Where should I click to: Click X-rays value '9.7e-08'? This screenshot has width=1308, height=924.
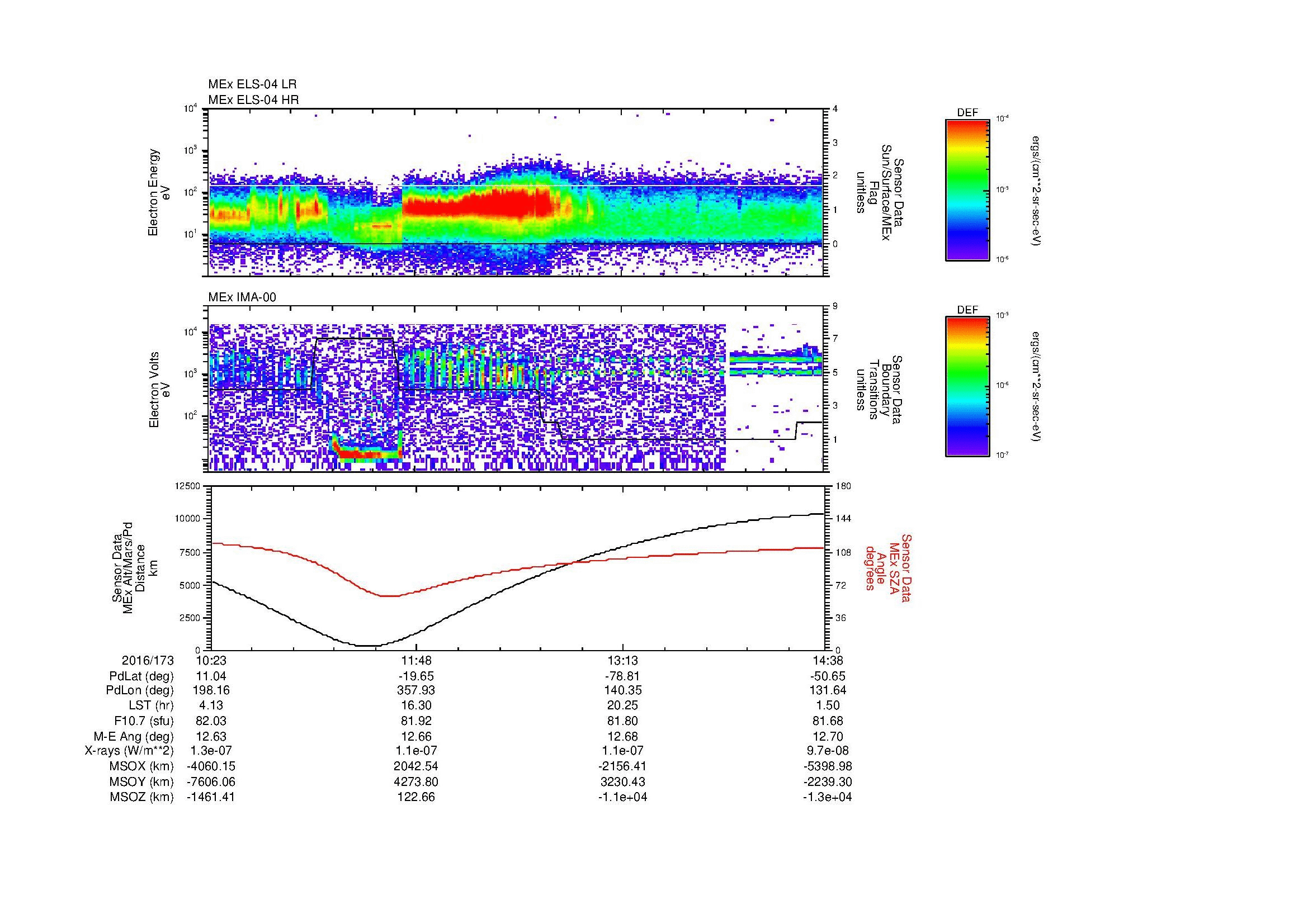click(828, 751)
